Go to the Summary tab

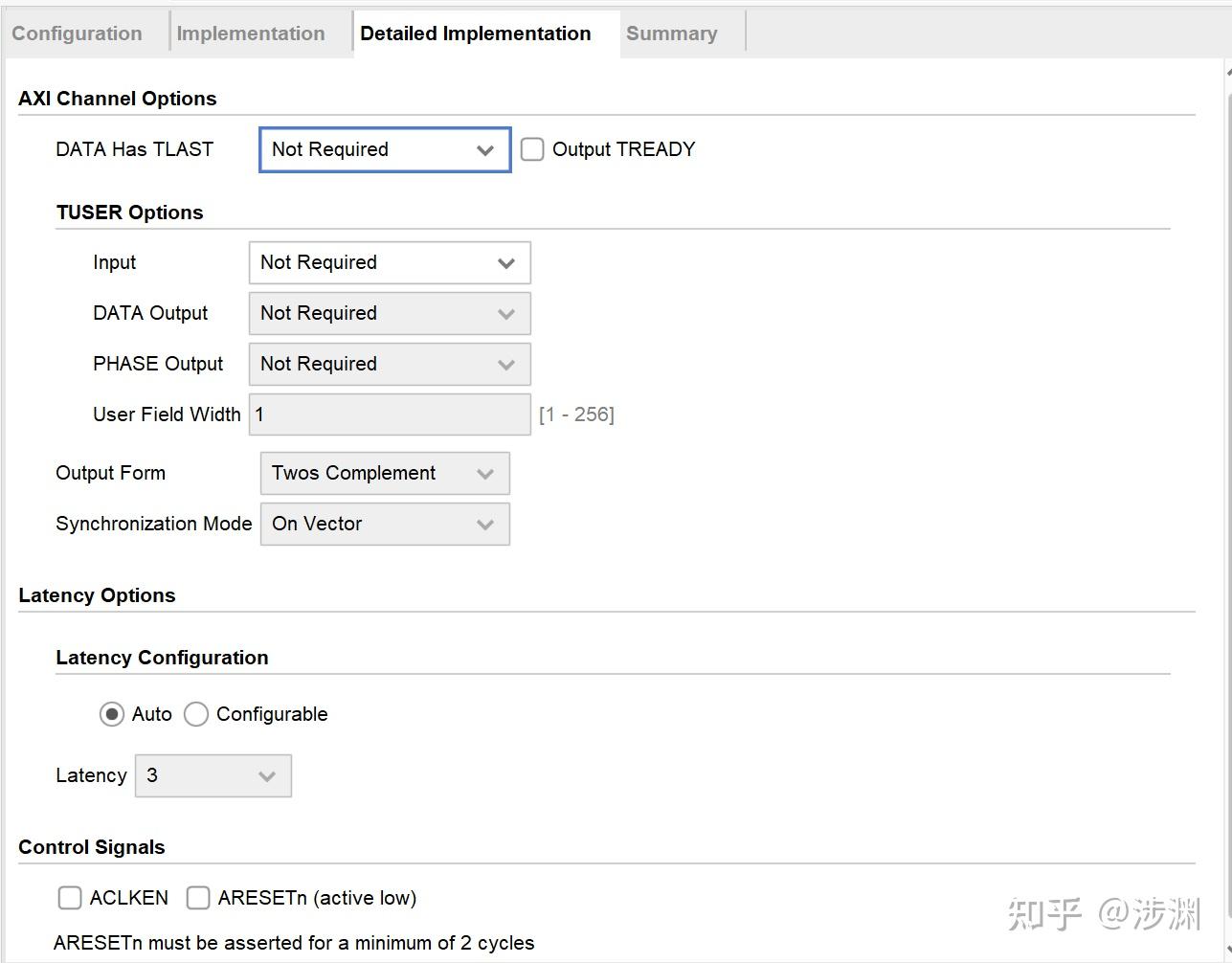671,34
